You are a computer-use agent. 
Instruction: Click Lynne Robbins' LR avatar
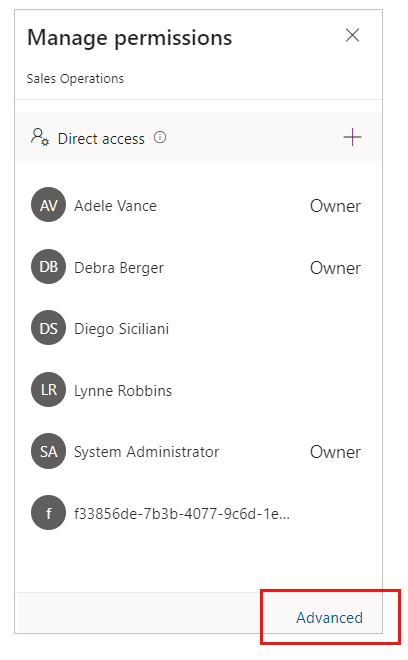click(x=48, y=389)
